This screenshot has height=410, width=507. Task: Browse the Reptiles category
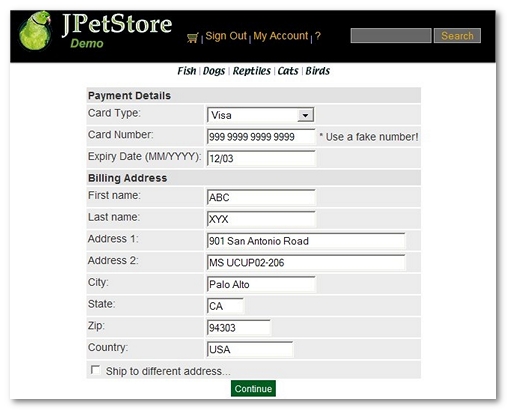[x=252, y=71]
